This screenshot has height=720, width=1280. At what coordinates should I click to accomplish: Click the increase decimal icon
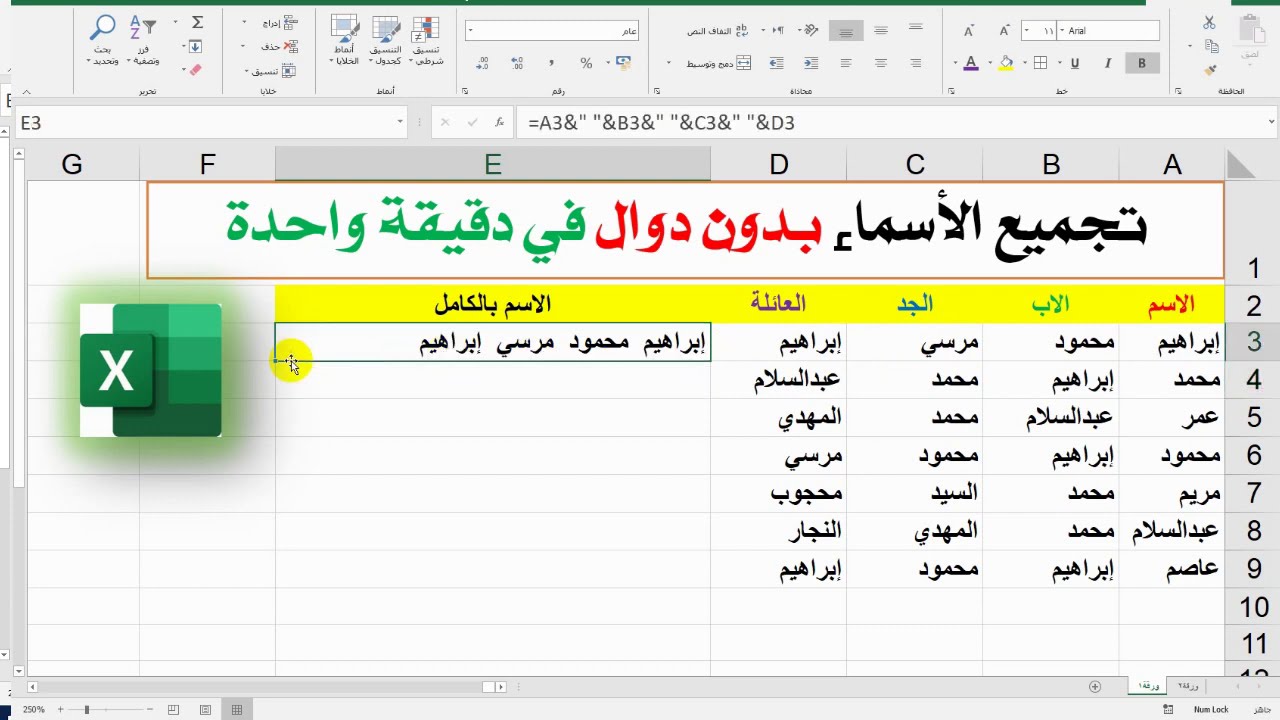point(517,63)
